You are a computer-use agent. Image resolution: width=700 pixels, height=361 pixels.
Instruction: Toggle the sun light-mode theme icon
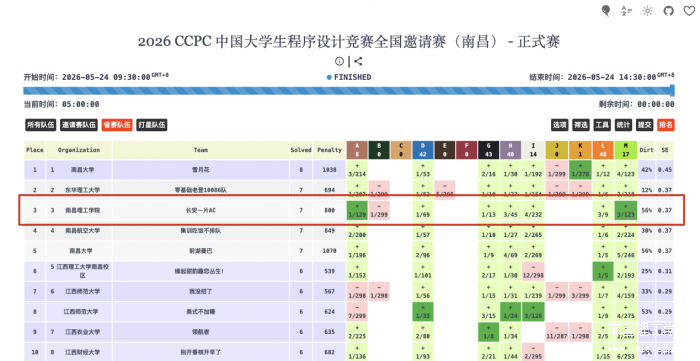647,11
